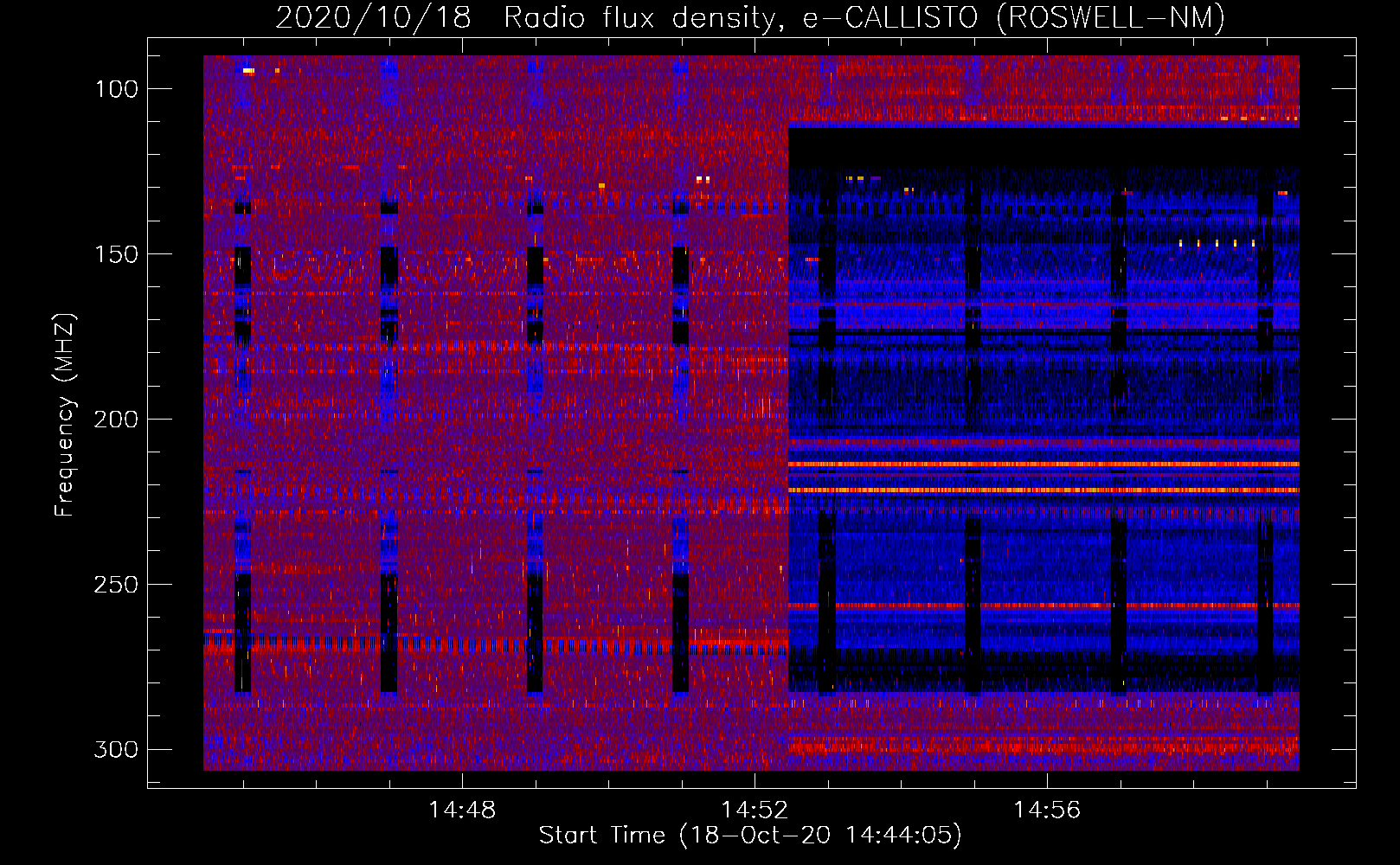Click the 200 frequency tick label

click(x=116, y=419)
